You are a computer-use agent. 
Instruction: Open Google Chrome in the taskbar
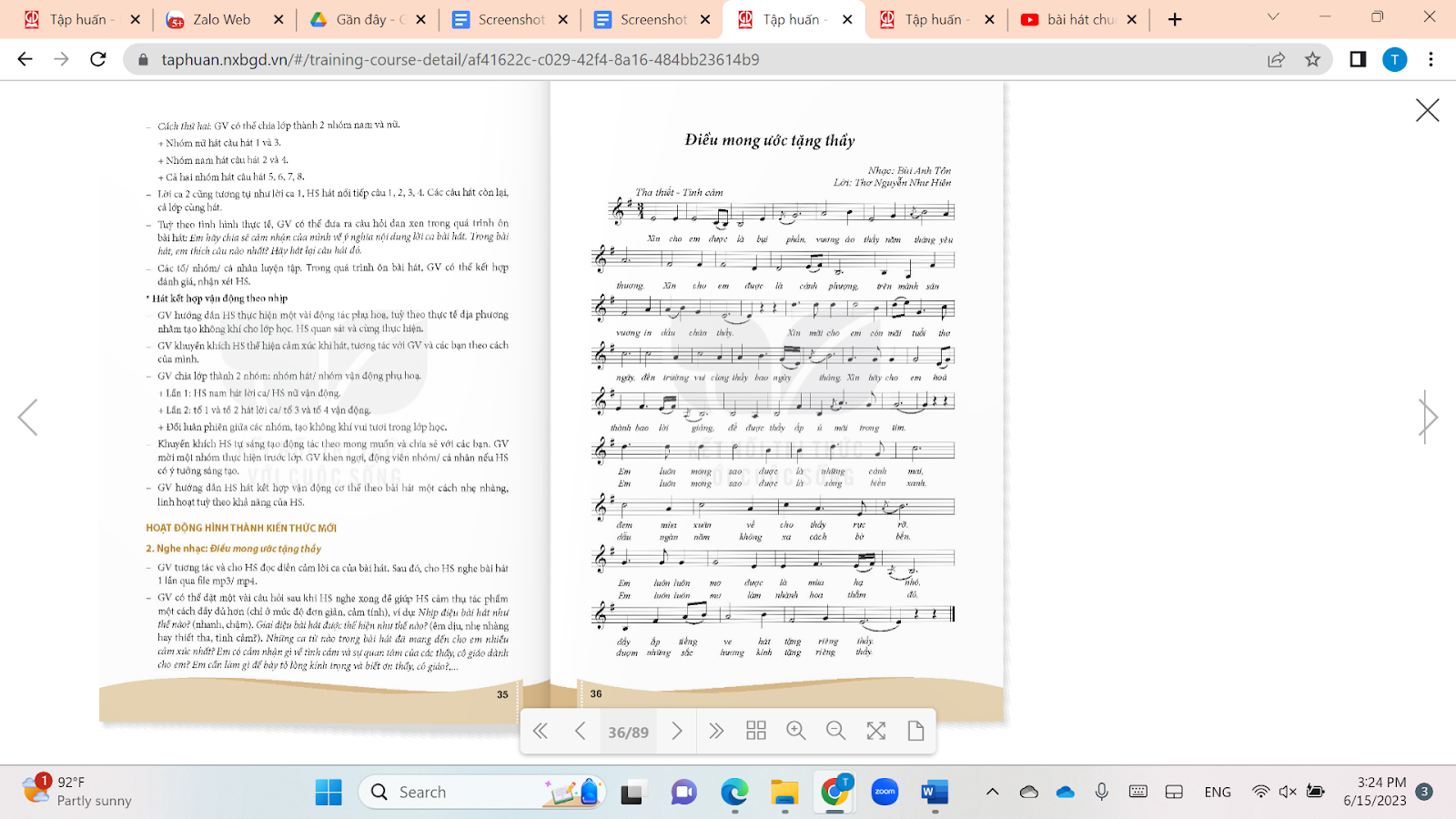(834, 792)
